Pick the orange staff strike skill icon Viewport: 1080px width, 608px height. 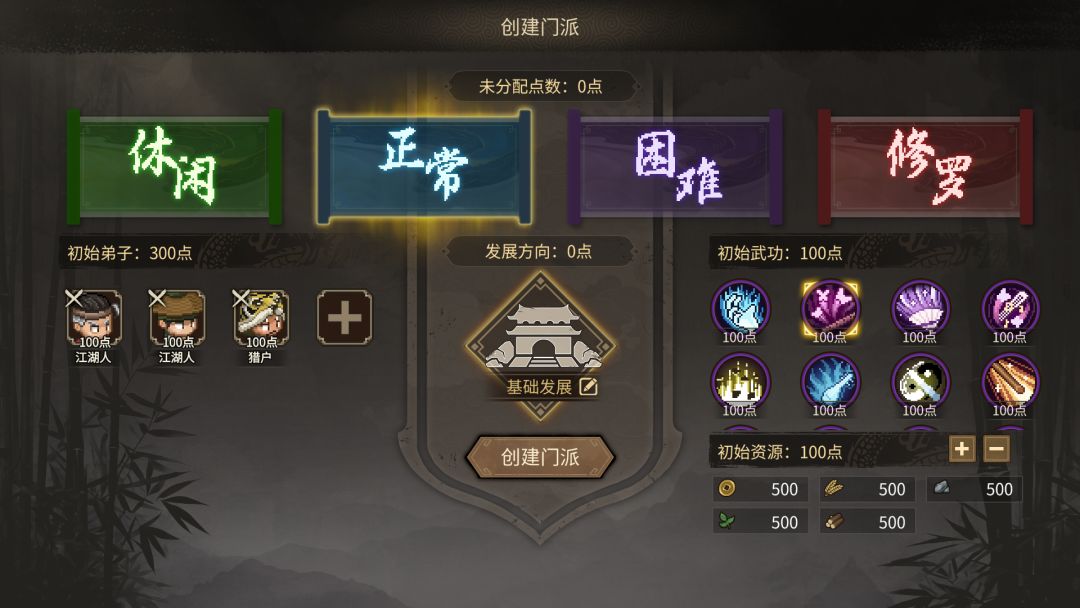tap(1010, 383)
